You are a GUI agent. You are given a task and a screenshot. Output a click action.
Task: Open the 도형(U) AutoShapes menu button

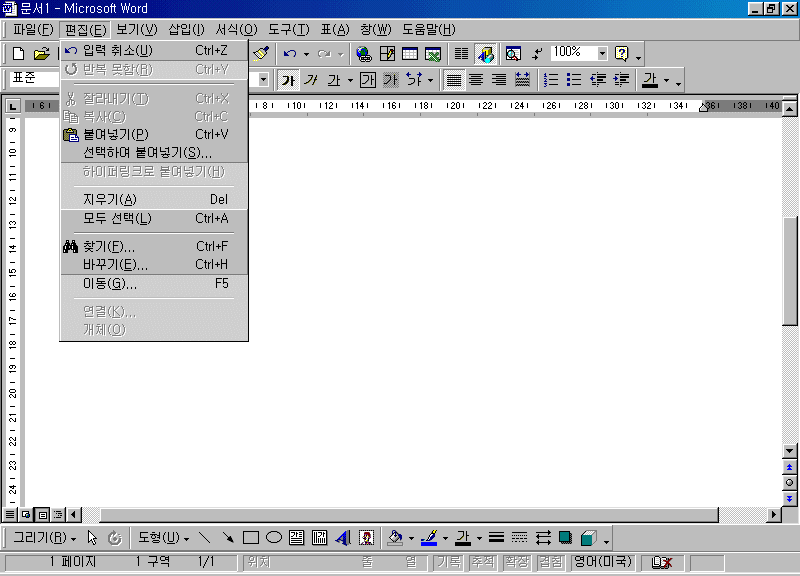(x=163, y=538)
